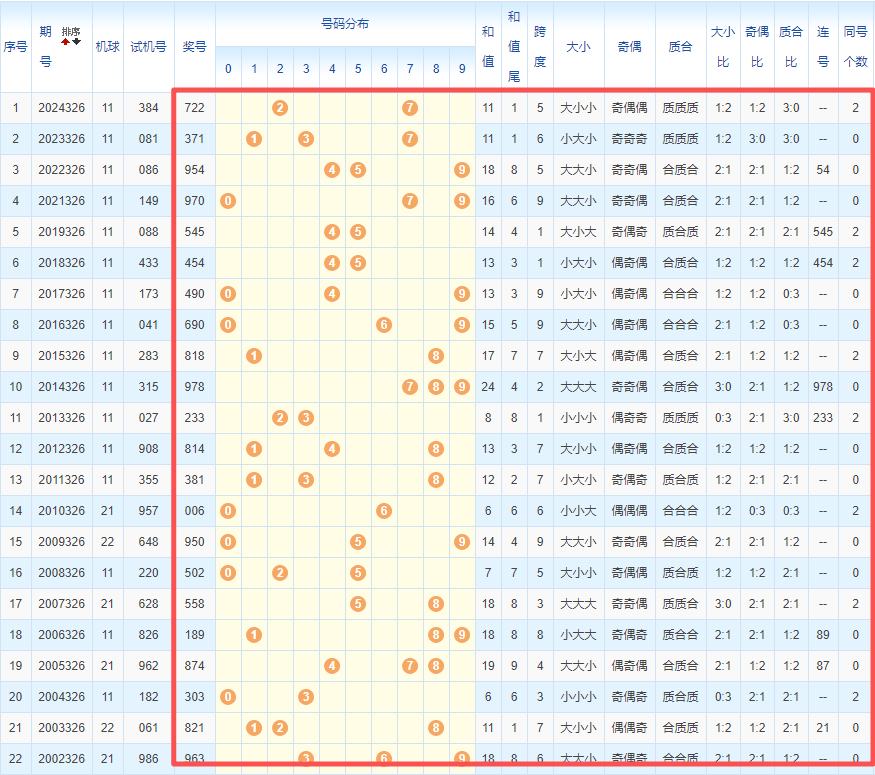This screenshot has height=775, width=875.
Task: Click orange ball 2 in row 2024326
Action: click(x=280, y=108)
